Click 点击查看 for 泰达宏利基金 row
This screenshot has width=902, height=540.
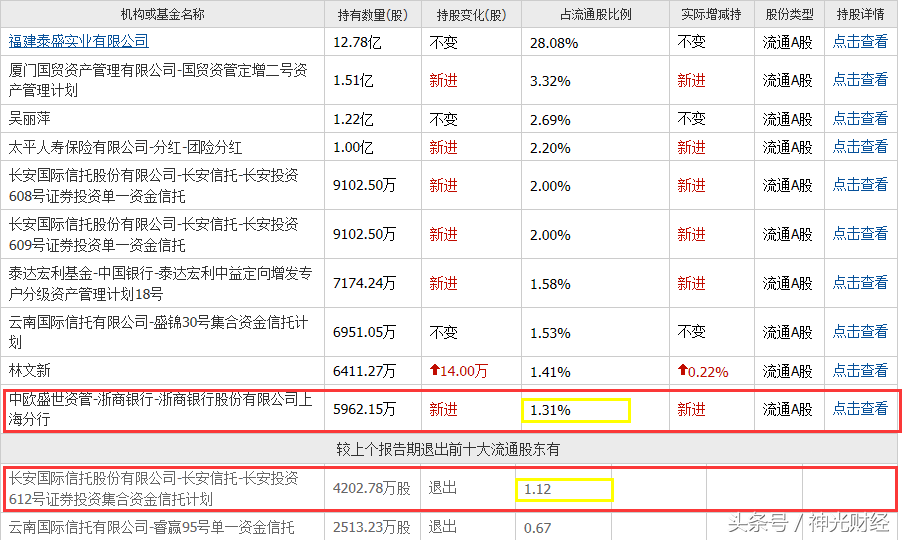[860, 282]
